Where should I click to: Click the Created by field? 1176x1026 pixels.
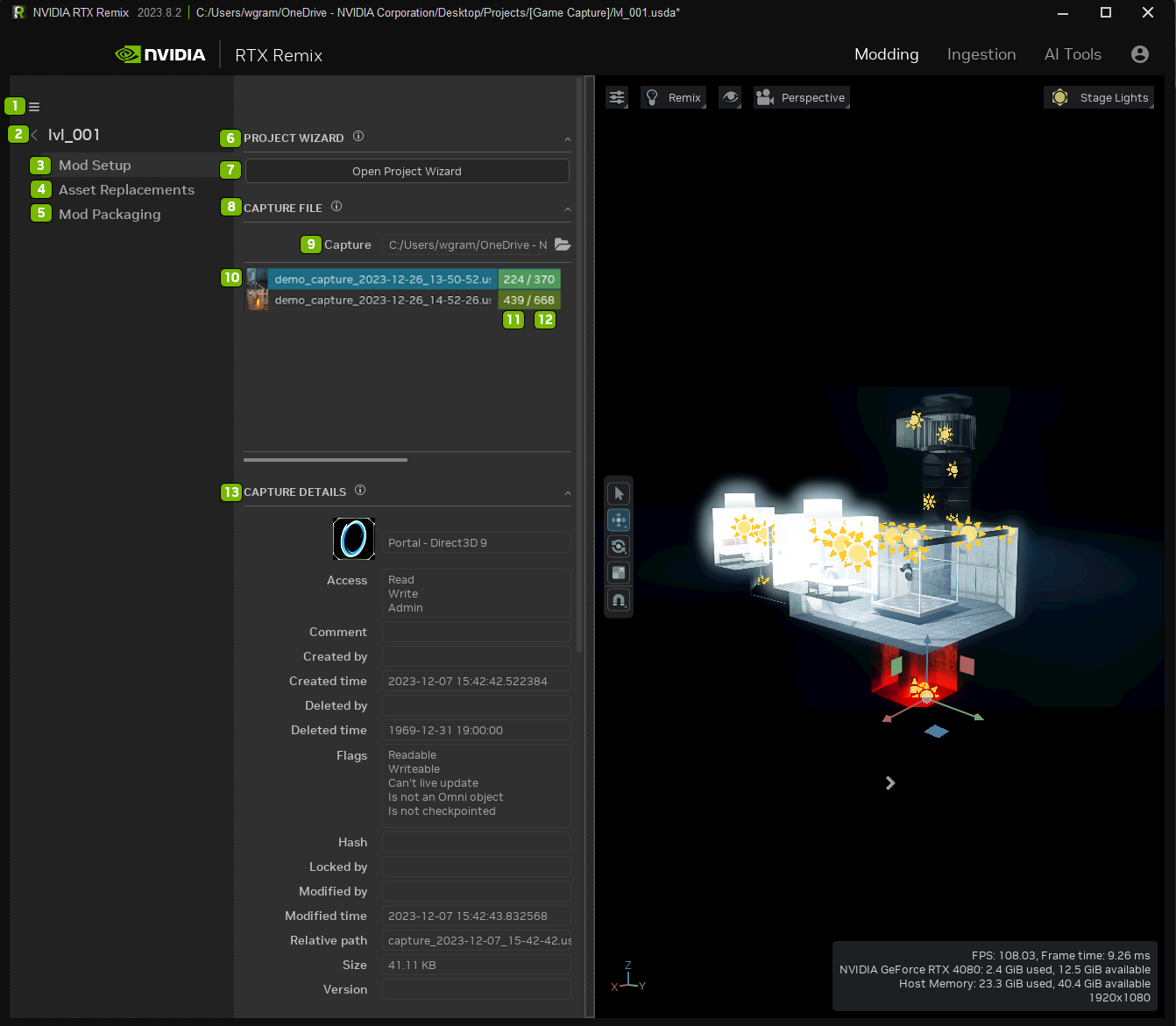(476, 656)
